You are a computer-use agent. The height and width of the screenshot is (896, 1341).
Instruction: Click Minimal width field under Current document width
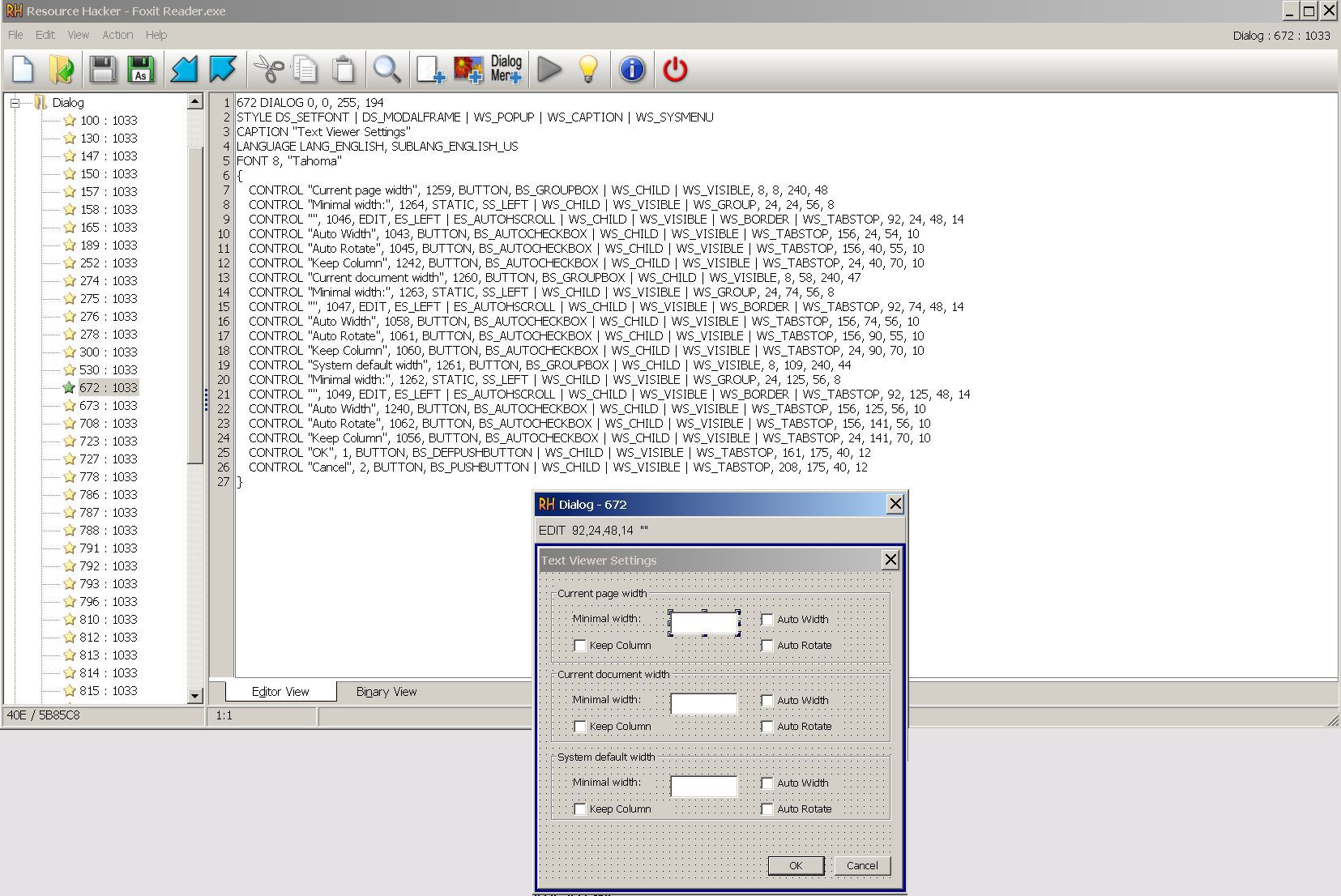click(704, 704)
